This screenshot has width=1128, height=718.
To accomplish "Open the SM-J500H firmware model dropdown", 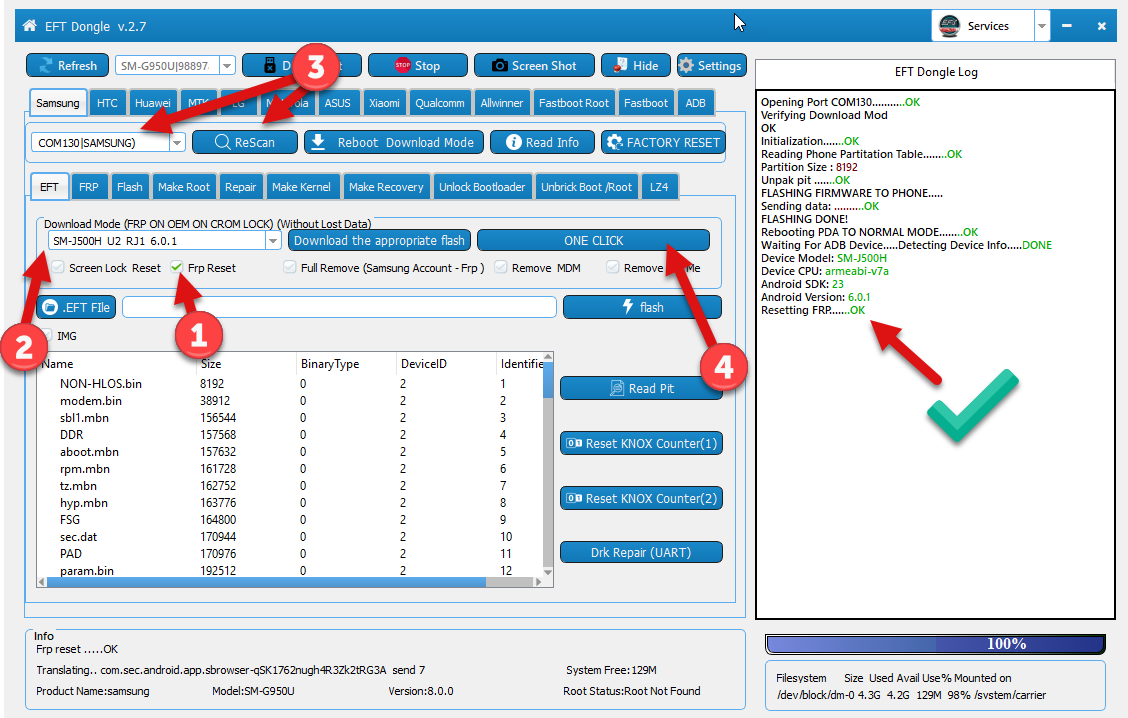I will pyautogui.click(x=272, y=241).
